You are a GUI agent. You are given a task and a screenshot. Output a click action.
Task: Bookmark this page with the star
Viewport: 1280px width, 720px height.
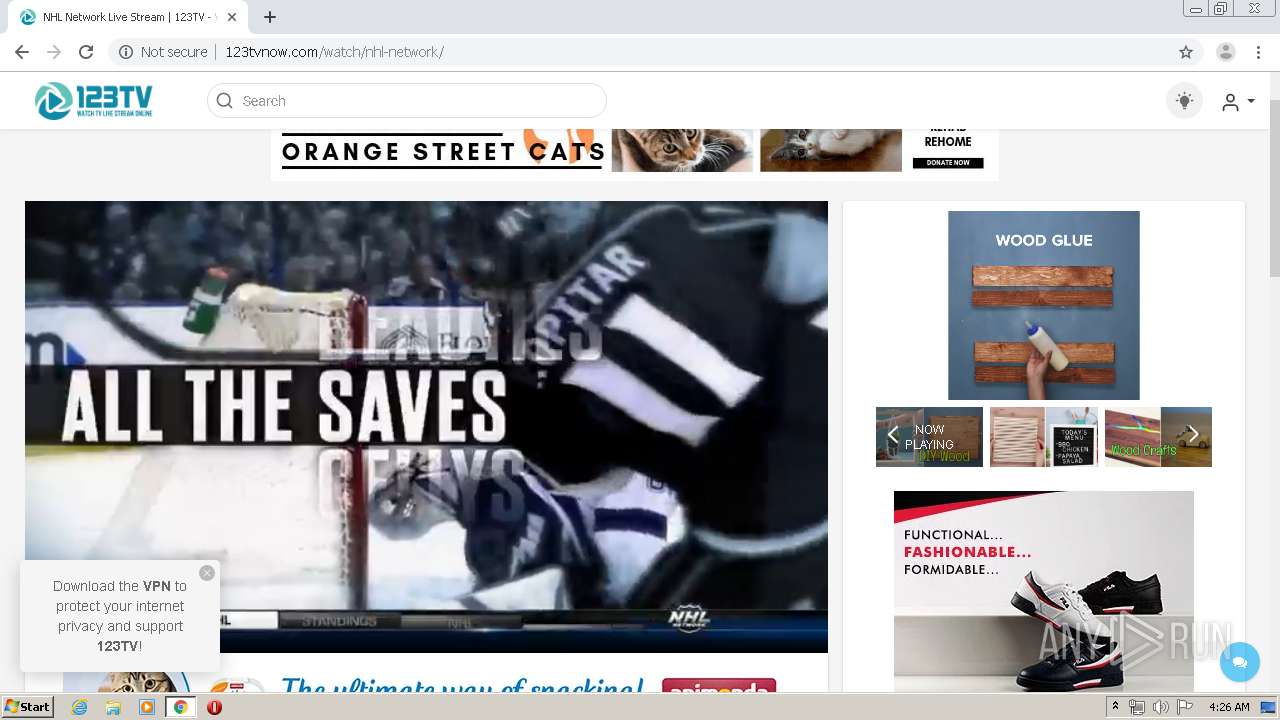coord(1186,52)
